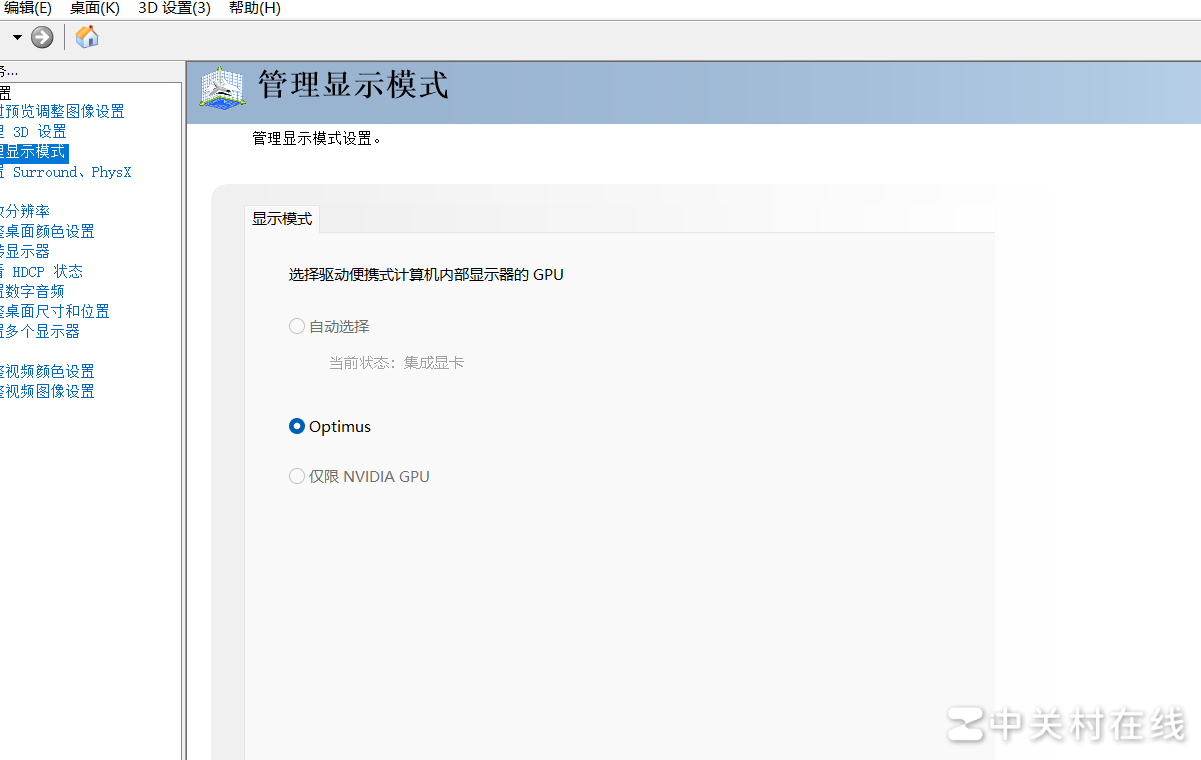Open 预览调整图像设置 in sidebar
This screenshot has height=760, width=1201.
(65, 111)
